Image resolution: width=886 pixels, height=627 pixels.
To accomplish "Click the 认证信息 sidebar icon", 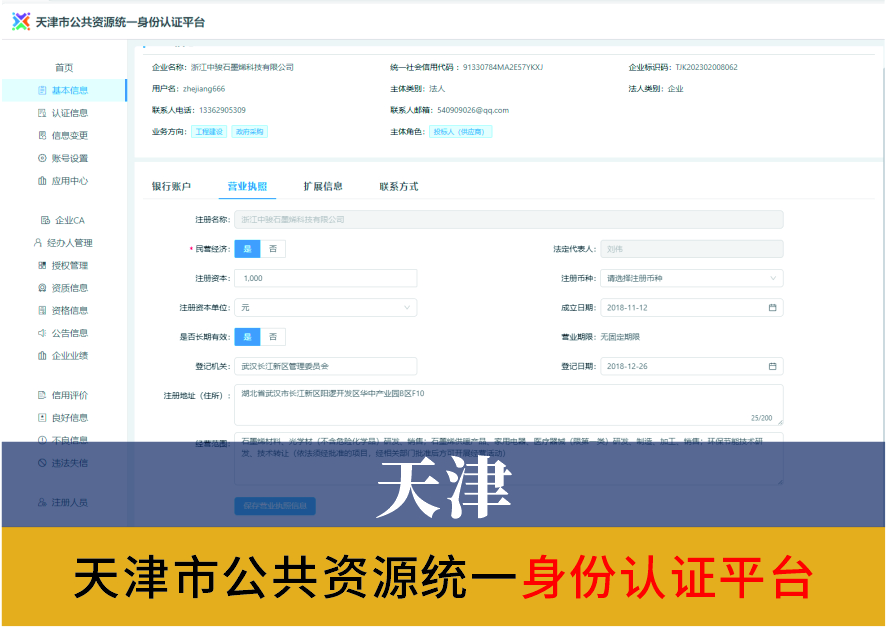I will click(42, 113).
